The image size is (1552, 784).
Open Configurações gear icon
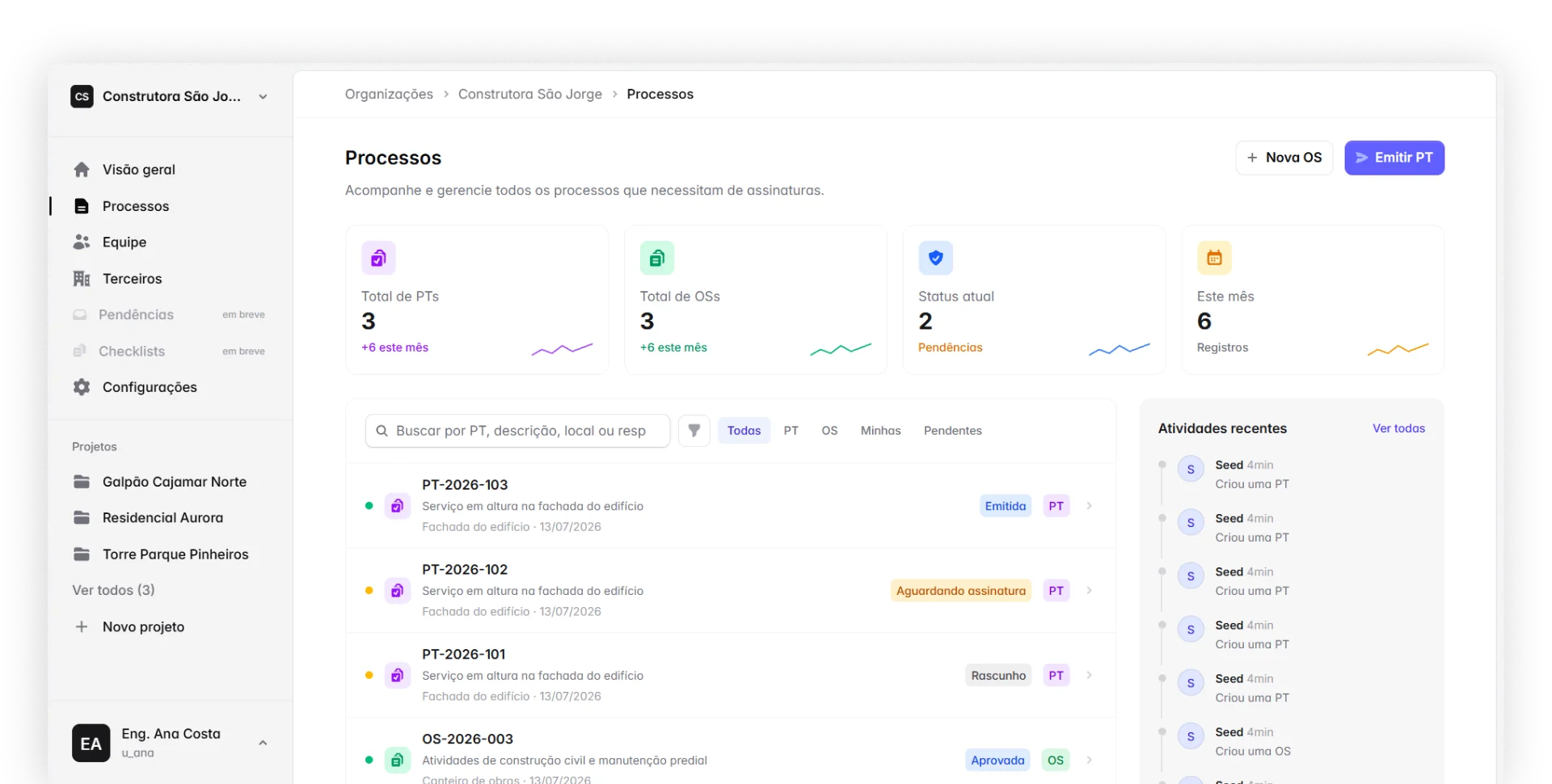click(x=82, y=387)
